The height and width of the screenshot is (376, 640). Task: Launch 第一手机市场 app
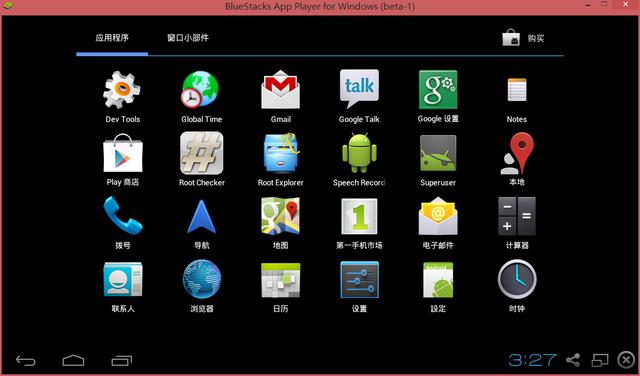[x=359, y=216]
